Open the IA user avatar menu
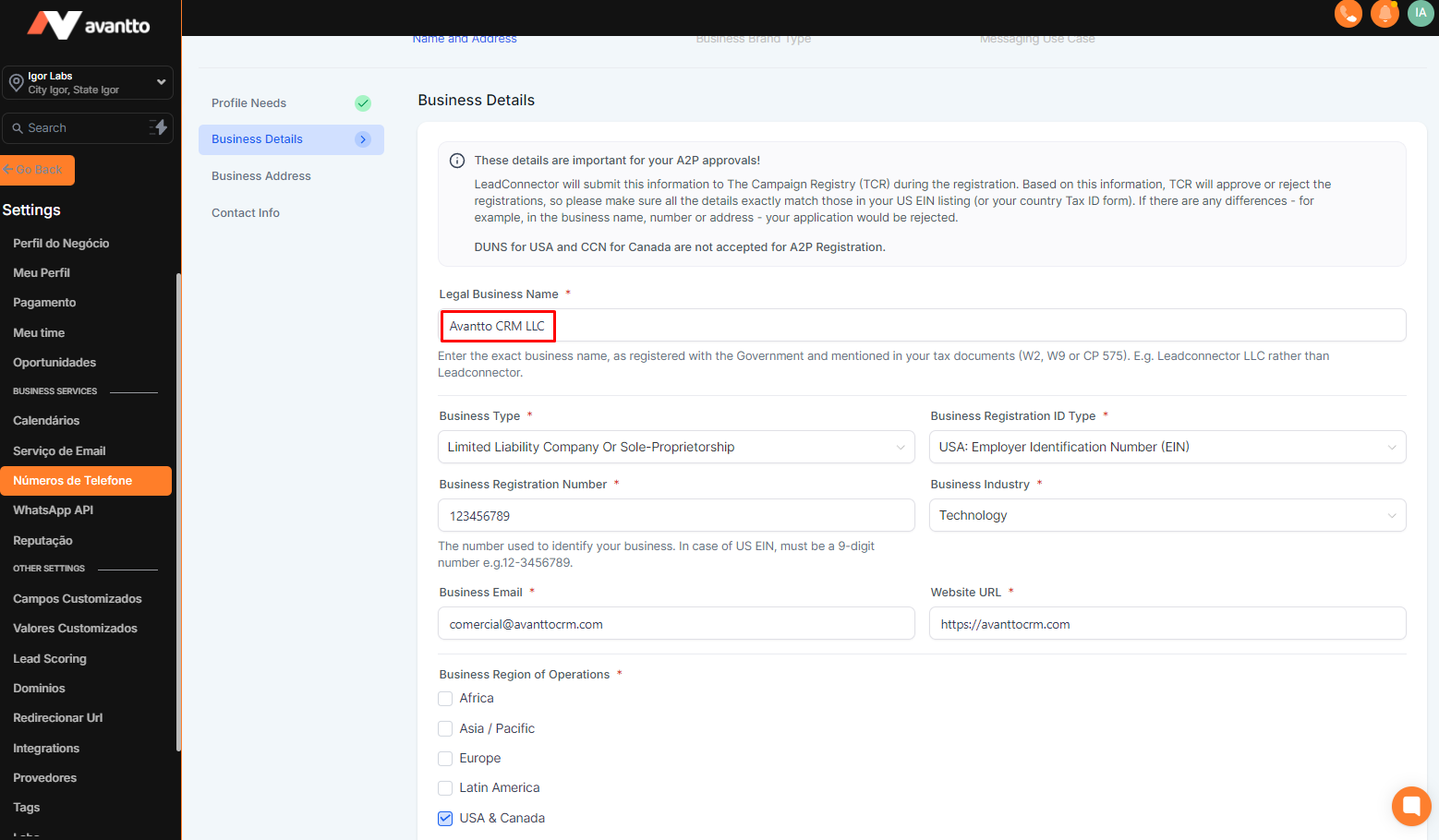The image size is (1439, 840). [1420, 13]
